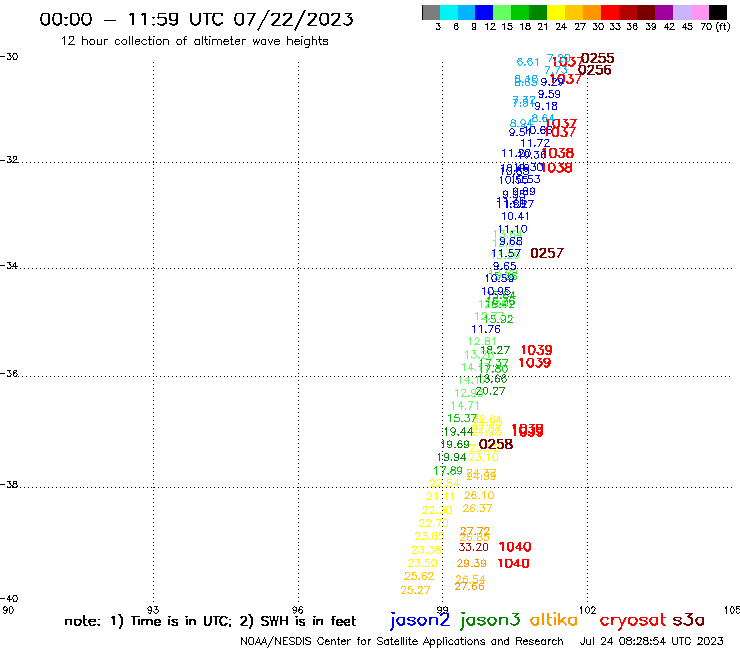Click the bright red swatch in the scale

(609, 12)
